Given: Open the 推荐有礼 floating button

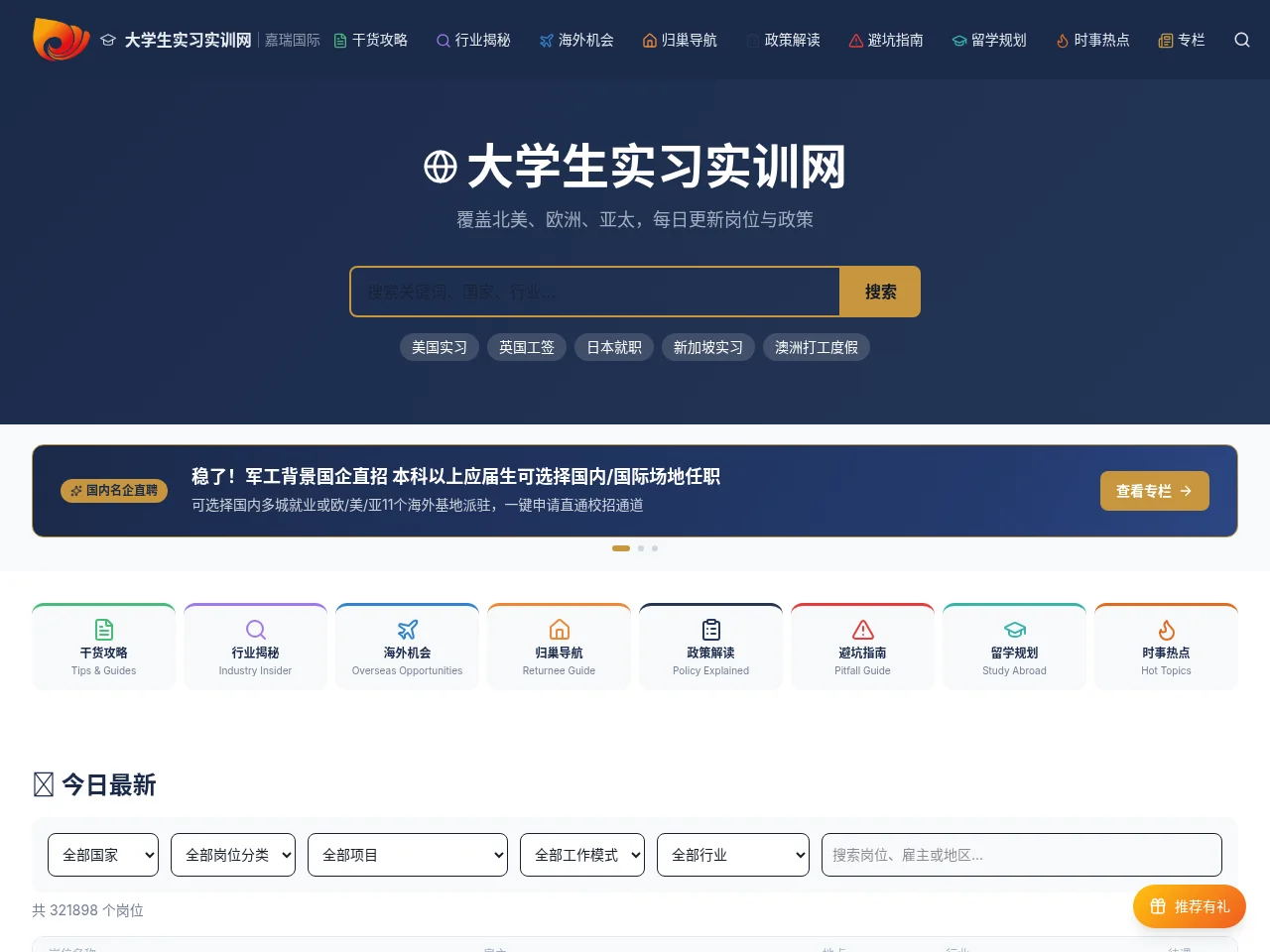Looking at the screenshot, I should point(1190,906).
